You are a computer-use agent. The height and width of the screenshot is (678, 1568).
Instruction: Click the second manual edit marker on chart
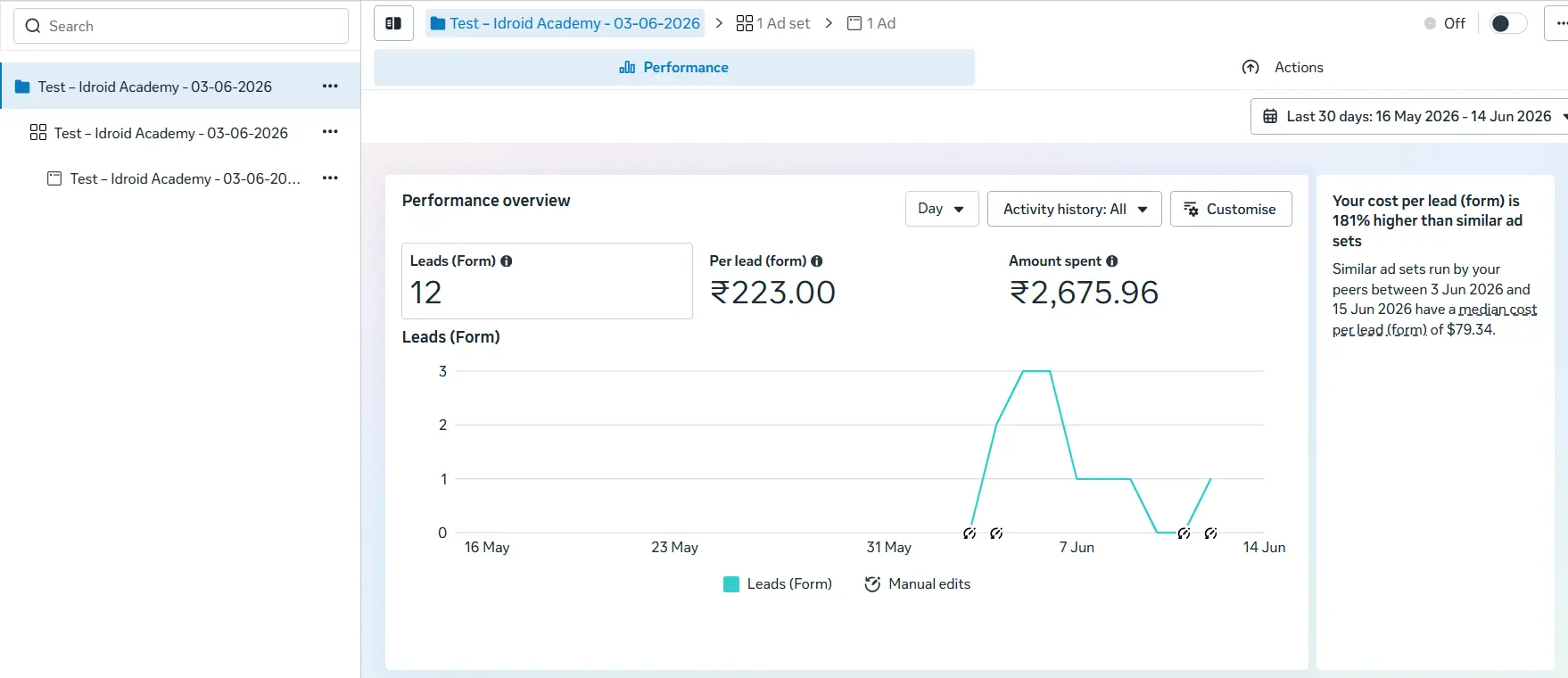click(x=996, y=533)
